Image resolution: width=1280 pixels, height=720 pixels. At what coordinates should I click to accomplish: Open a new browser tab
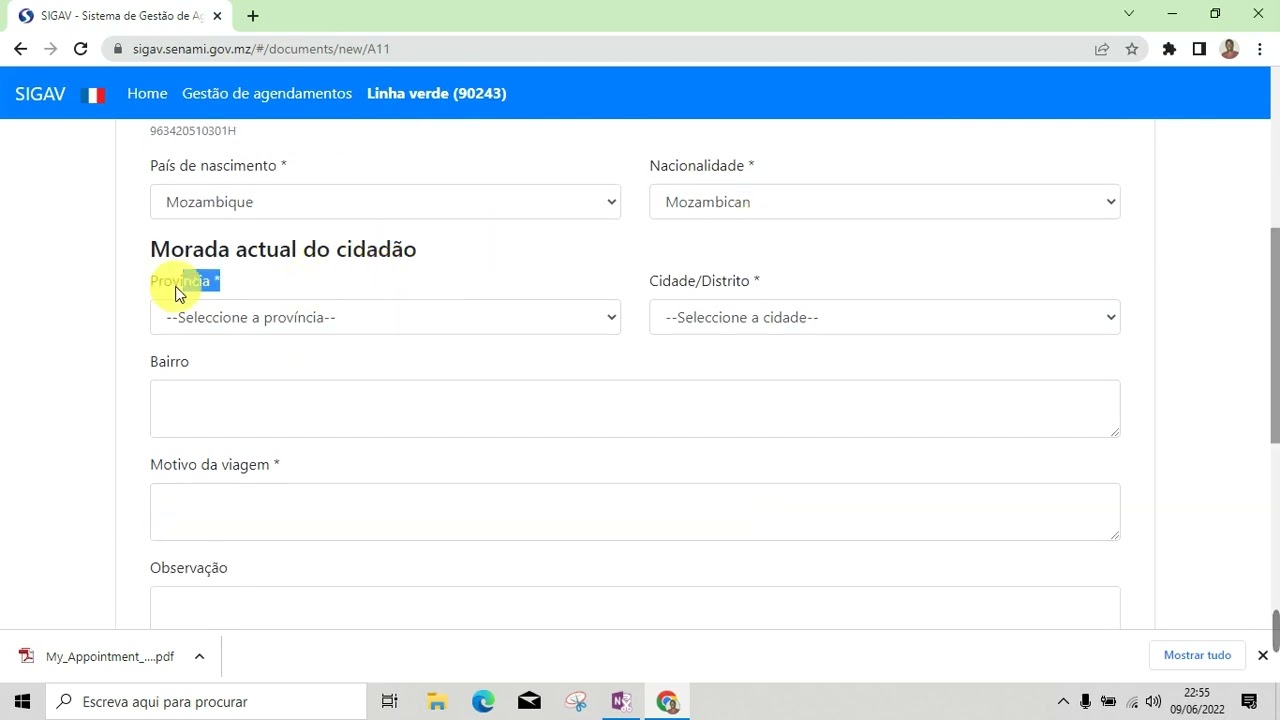pyautogui.click(x=253, y=16)
